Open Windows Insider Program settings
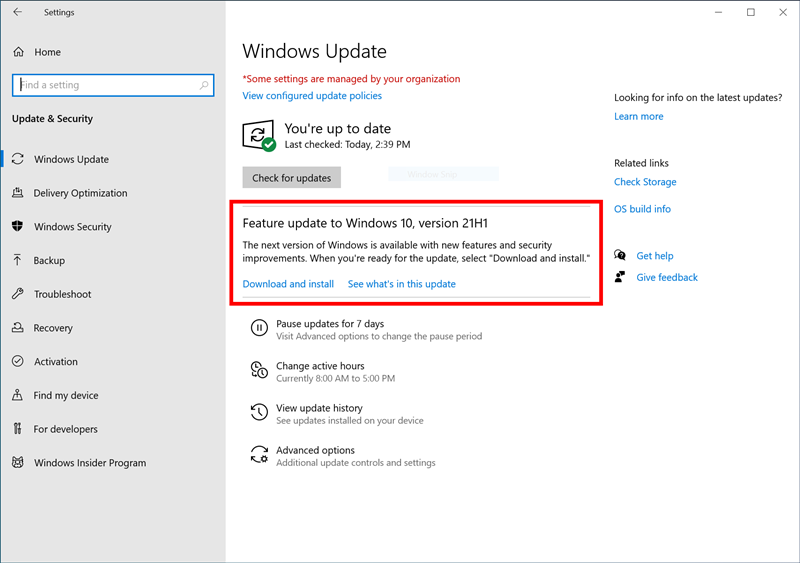Image resolution: width=800 pixels, height=563 pixels. (x=90, y=462)
